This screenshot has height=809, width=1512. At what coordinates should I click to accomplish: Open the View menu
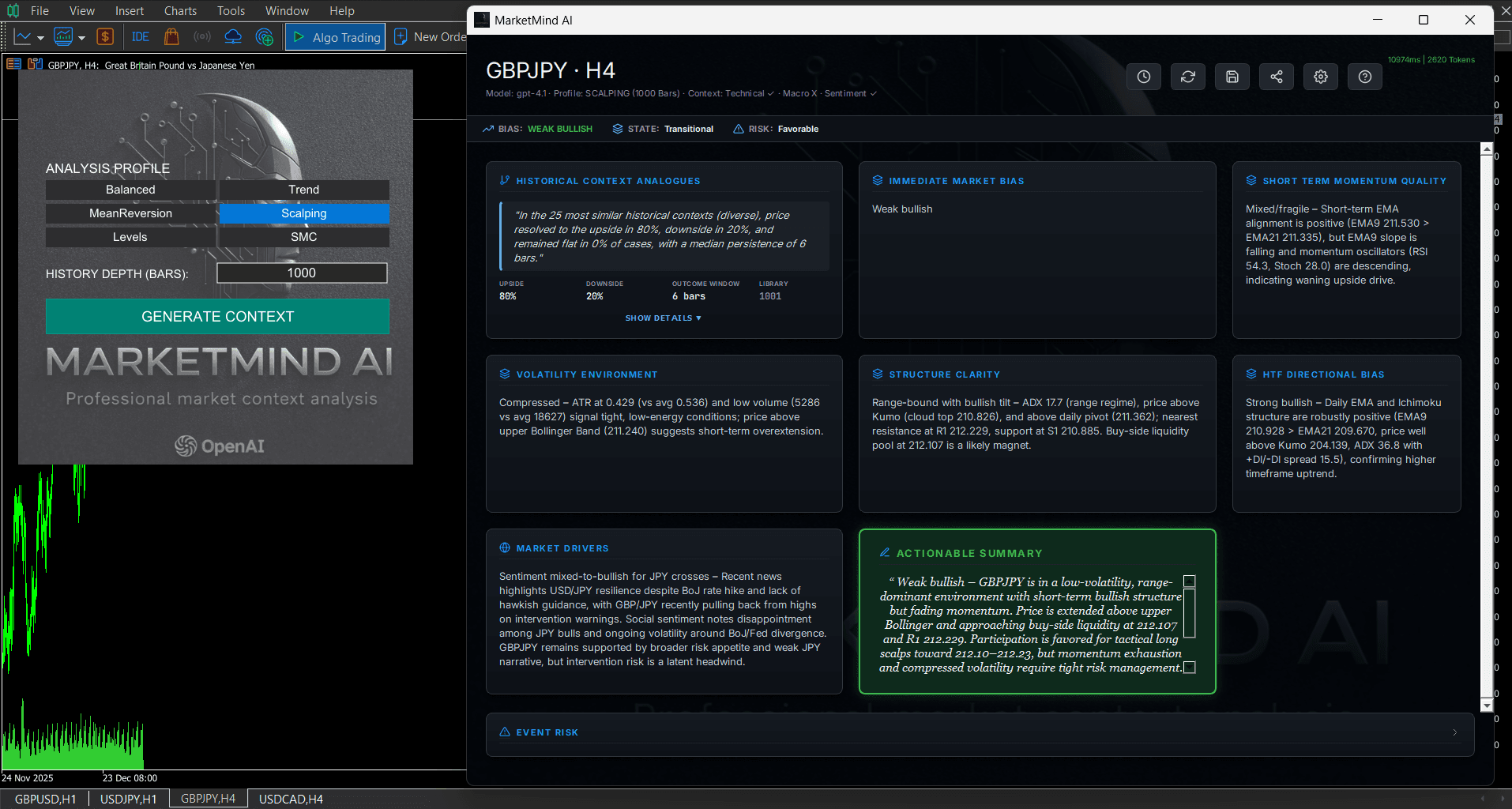[81, 10]
